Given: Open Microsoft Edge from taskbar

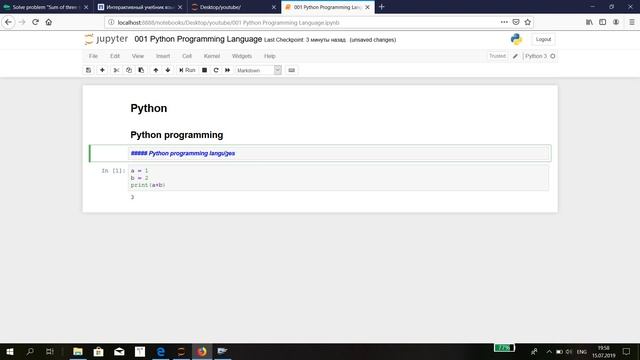Looking at the screenshot, I should point(160,351).
